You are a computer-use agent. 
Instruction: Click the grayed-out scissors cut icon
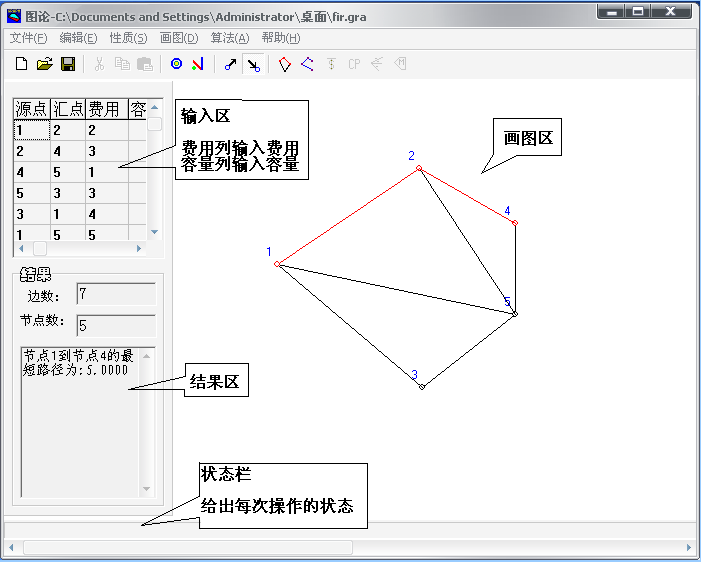point(99,64)
